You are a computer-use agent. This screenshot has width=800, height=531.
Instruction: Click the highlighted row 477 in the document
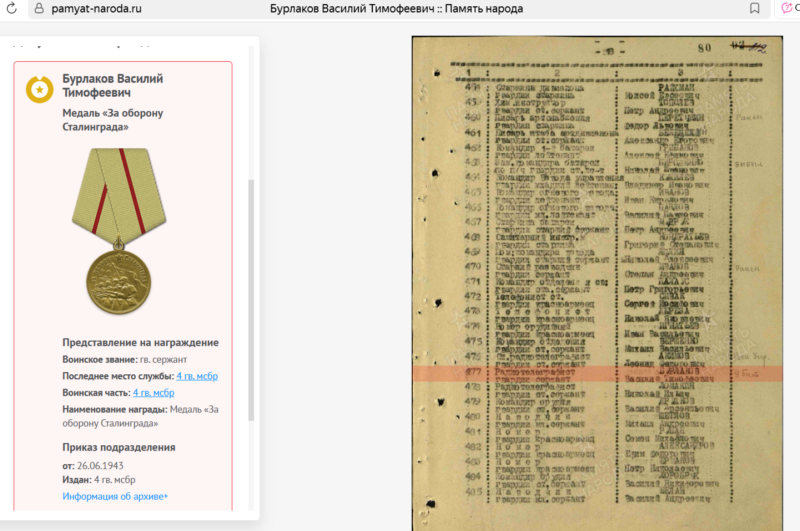tap(597, 373)
